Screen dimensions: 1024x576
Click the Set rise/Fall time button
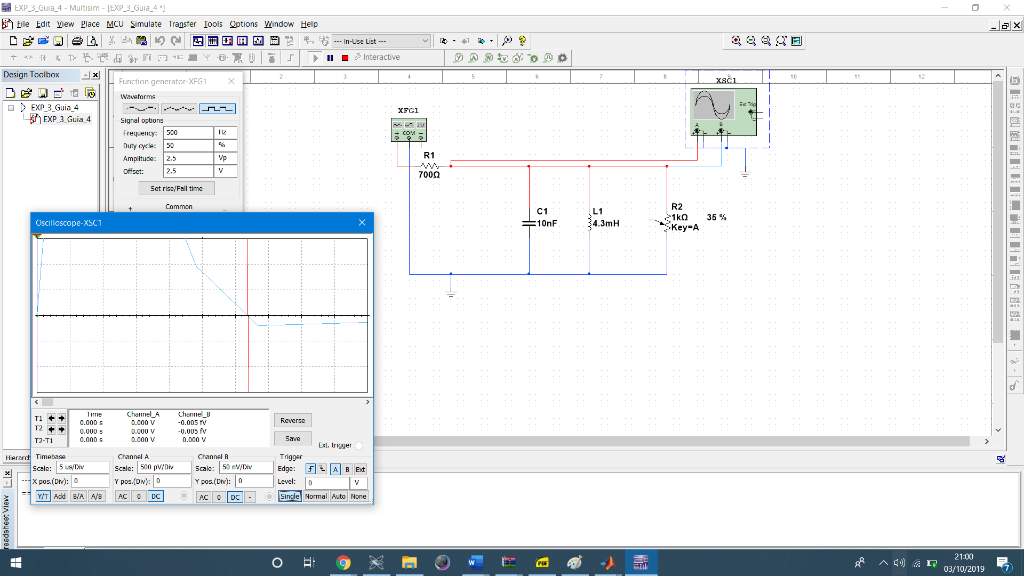tap(177, 188)
